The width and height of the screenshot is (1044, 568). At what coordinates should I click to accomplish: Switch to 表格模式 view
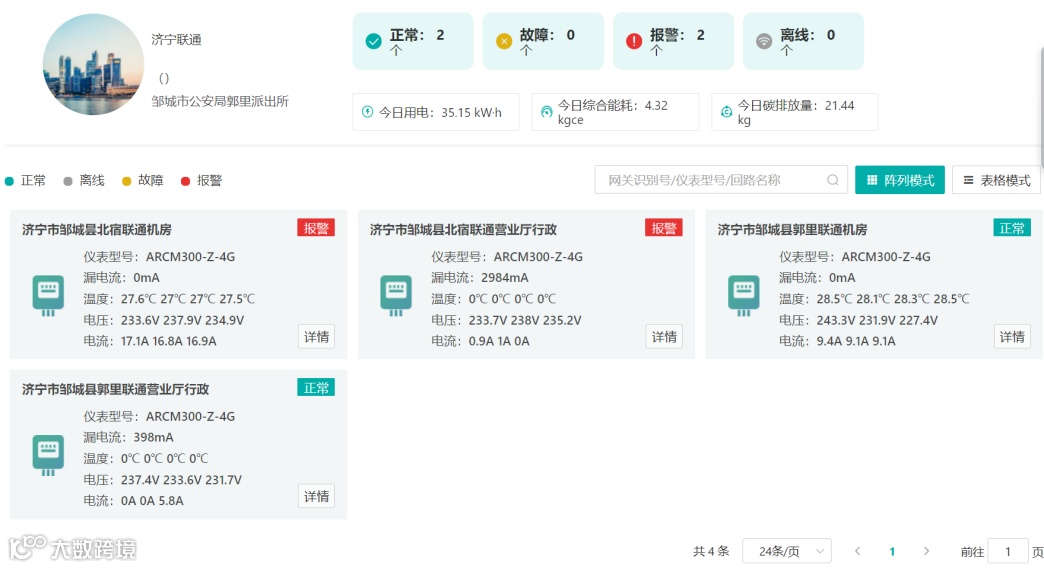point(996,180)
